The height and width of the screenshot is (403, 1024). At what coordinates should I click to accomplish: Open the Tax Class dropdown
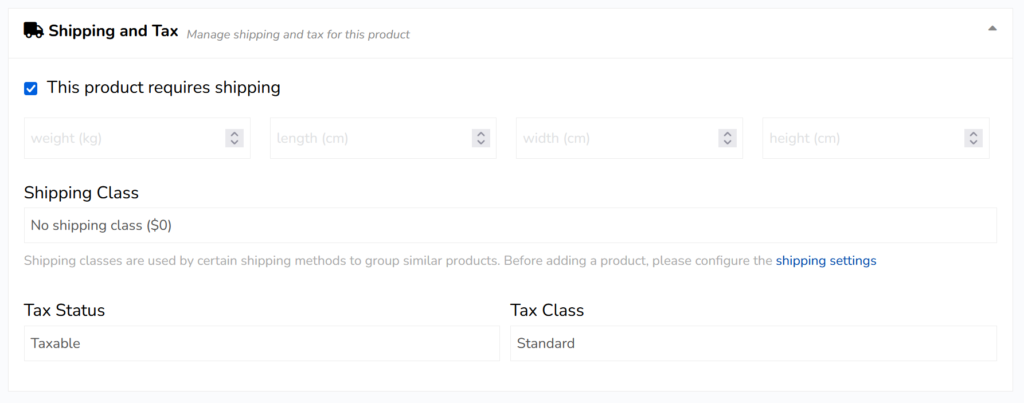(753, 343)
